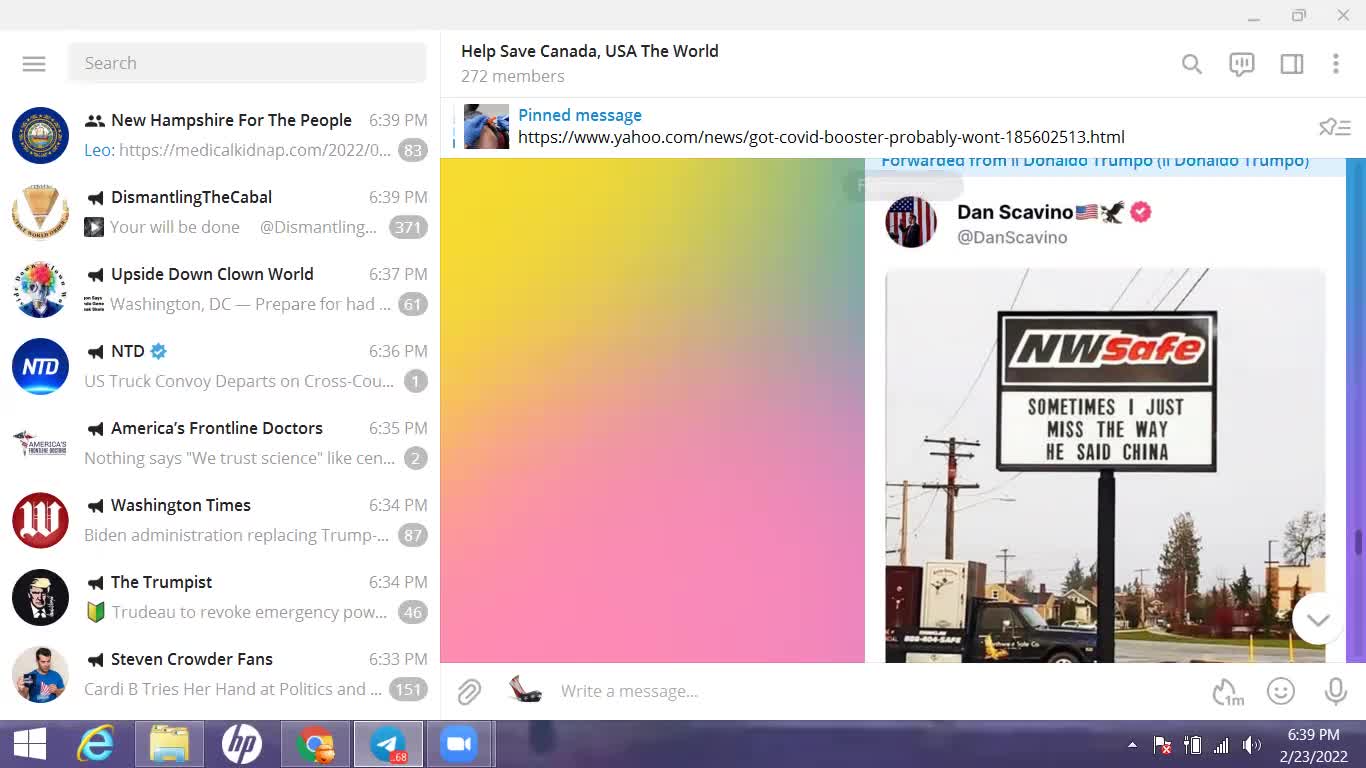Switch to Chrome on the taskbar

click(x=315, y=744)
